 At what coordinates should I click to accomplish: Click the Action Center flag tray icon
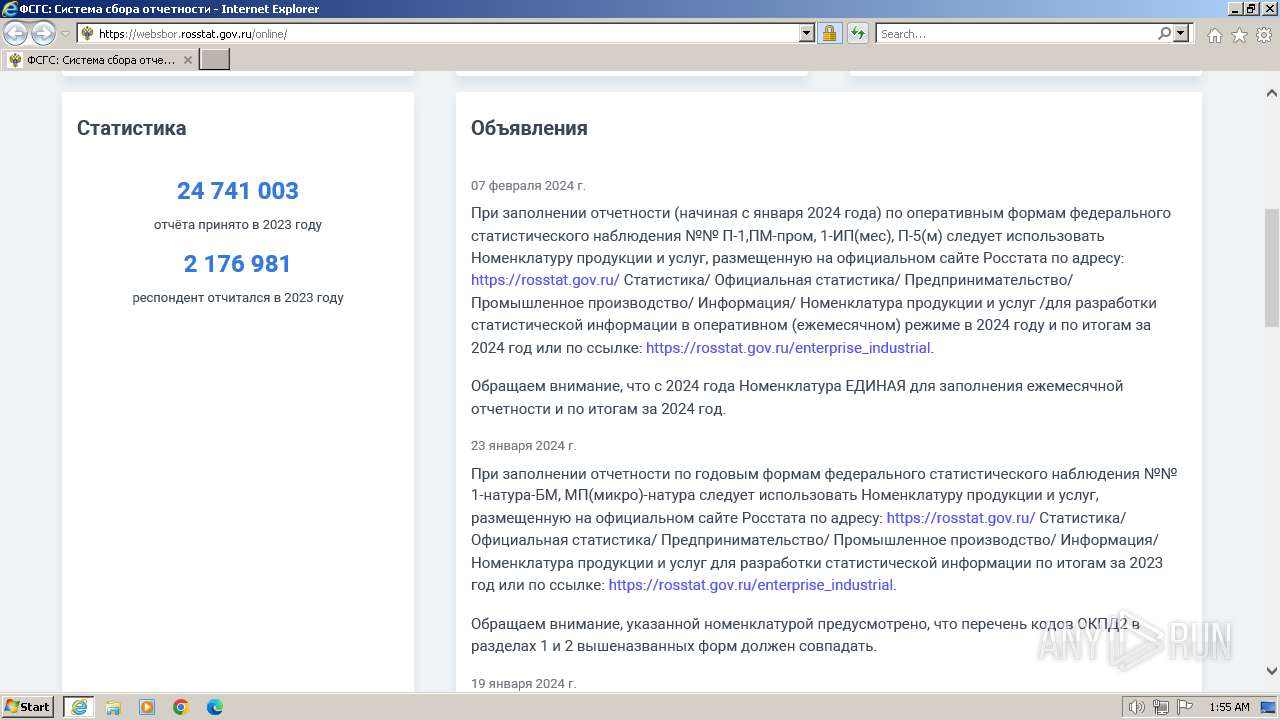click(1185, 707)
